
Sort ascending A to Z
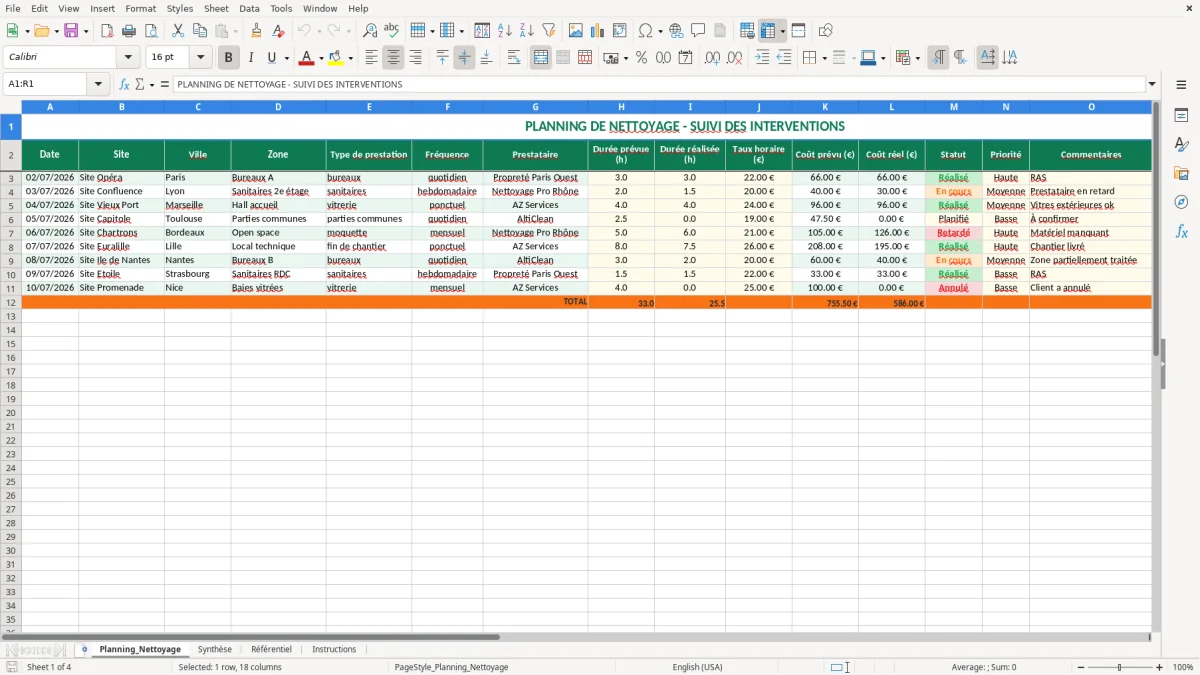(x=505, y=31)
